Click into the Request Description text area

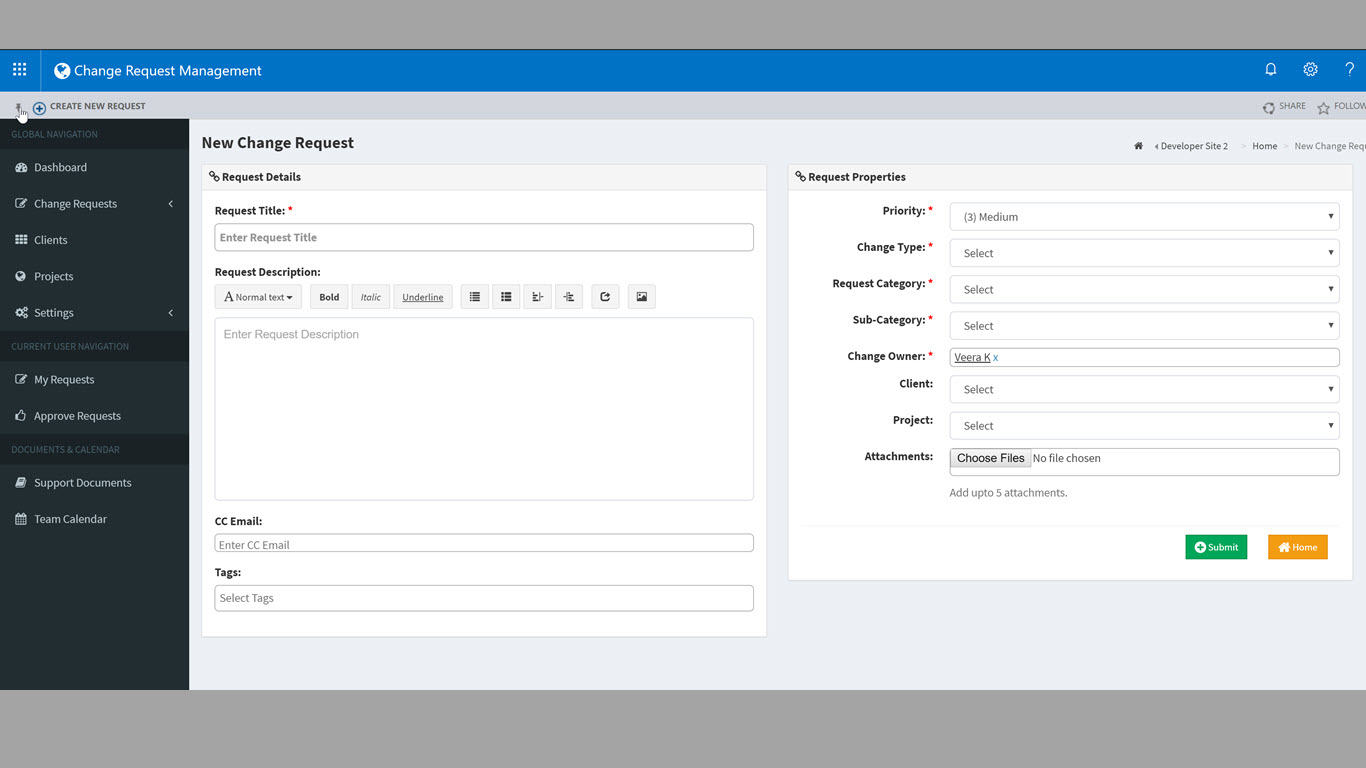click(x=484, y=409)
